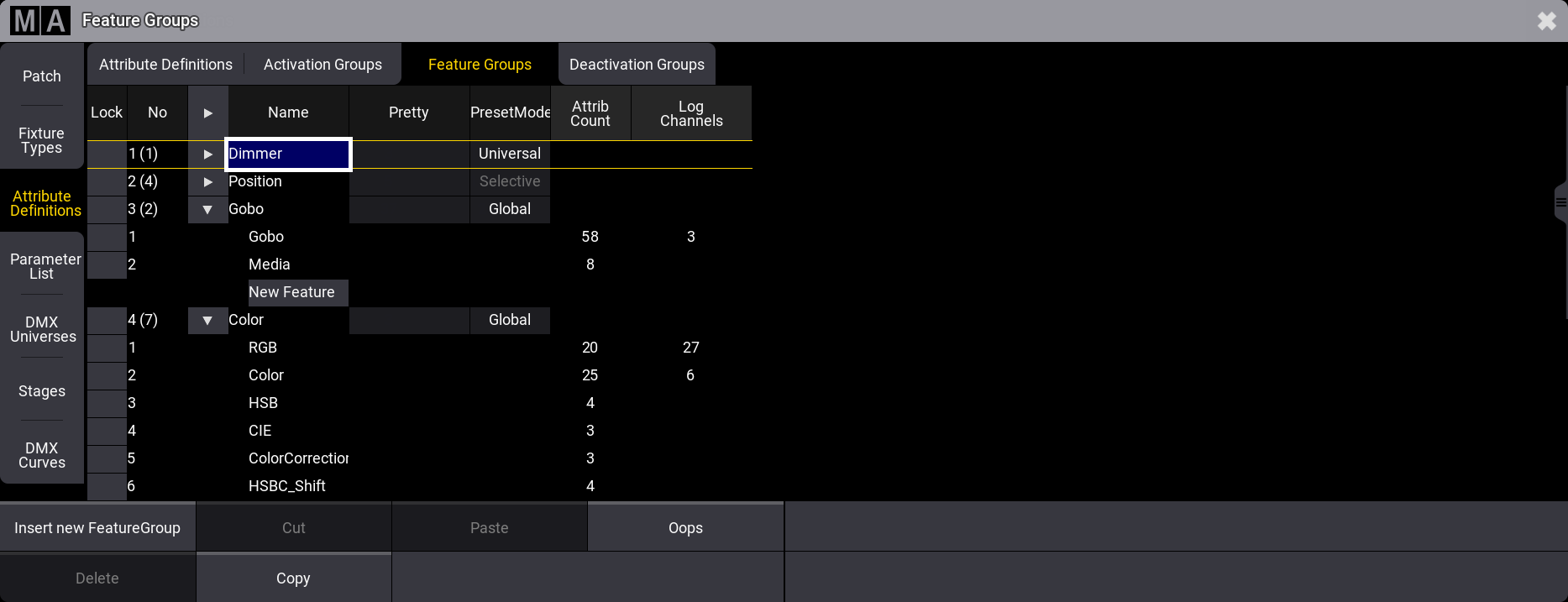The height and width of the screenshot is (602, 1568).
Task: Collapse the Color feature group
Action: 207,320
